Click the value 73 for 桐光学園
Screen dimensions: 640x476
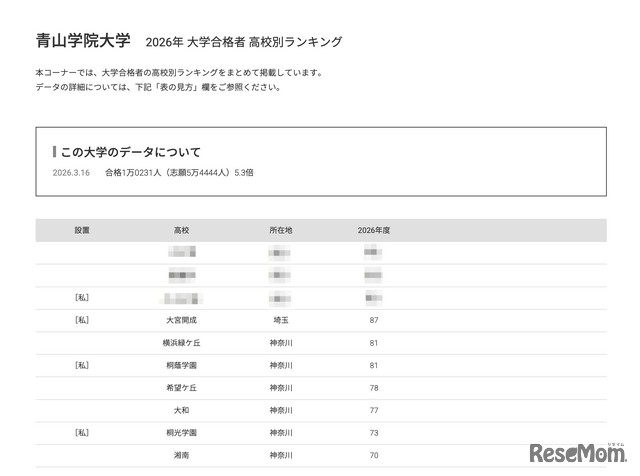point(374,433)
